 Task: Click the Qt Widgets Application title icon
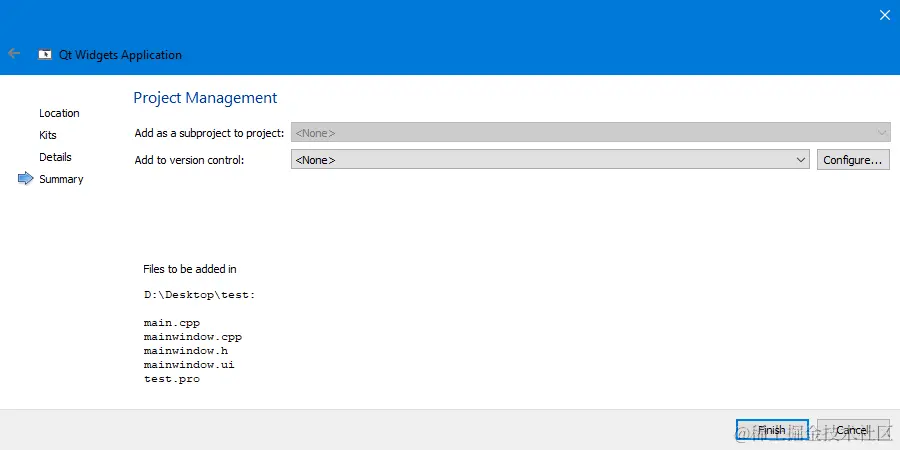tap(45, 55)
